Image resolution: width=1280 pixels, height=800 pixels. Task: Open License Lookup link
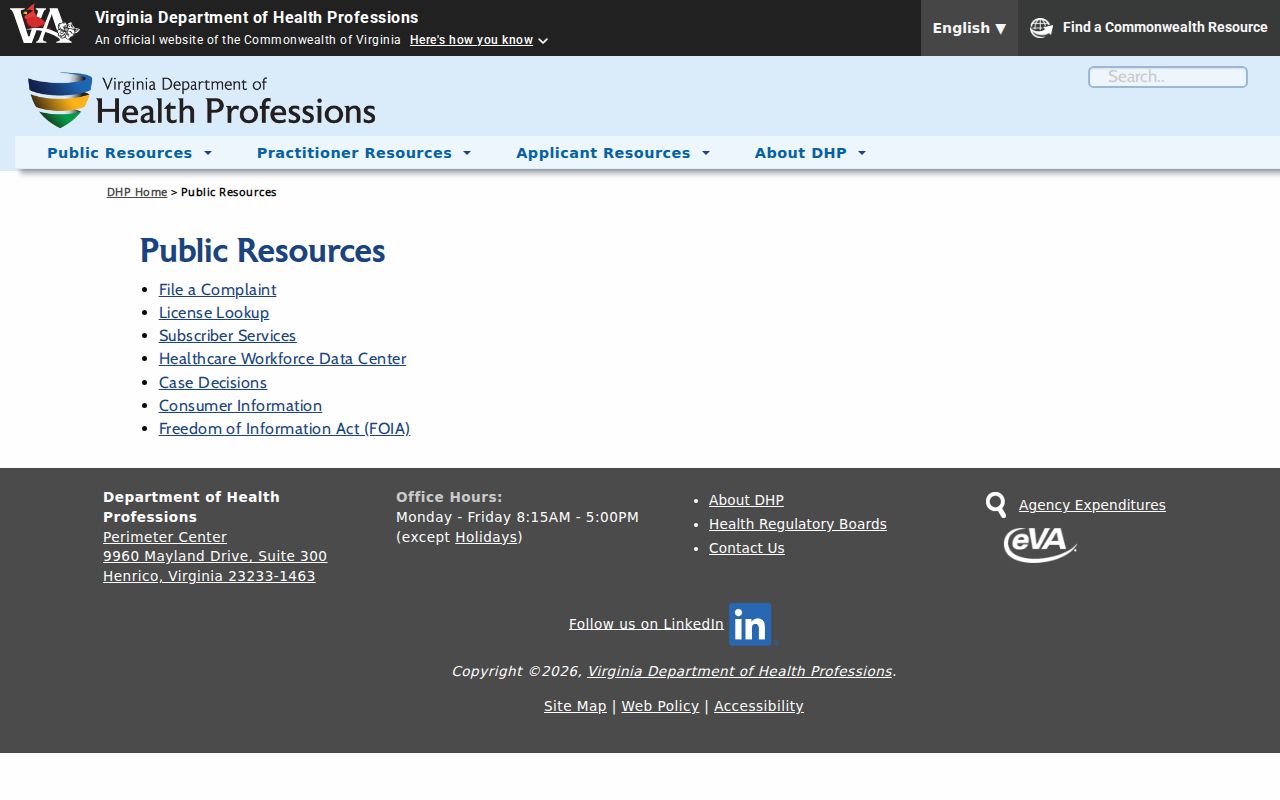point(214,313)
